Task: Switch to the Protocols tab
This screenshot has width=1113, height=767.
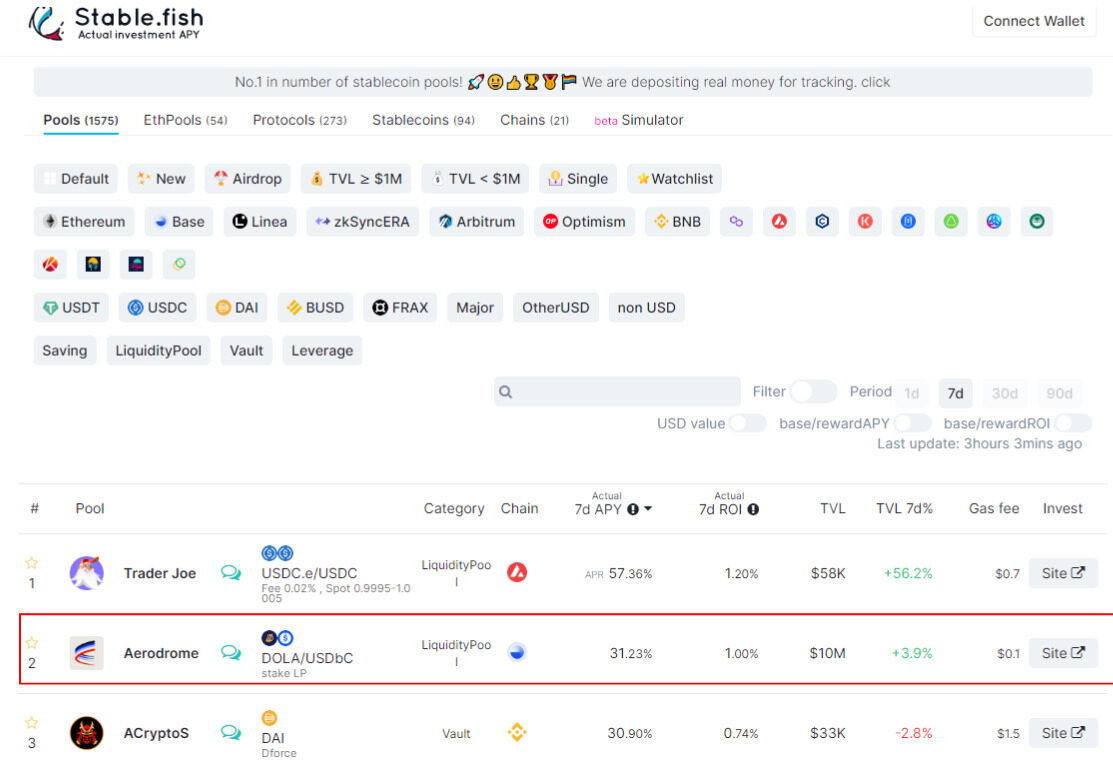Action: click(299, 119)
